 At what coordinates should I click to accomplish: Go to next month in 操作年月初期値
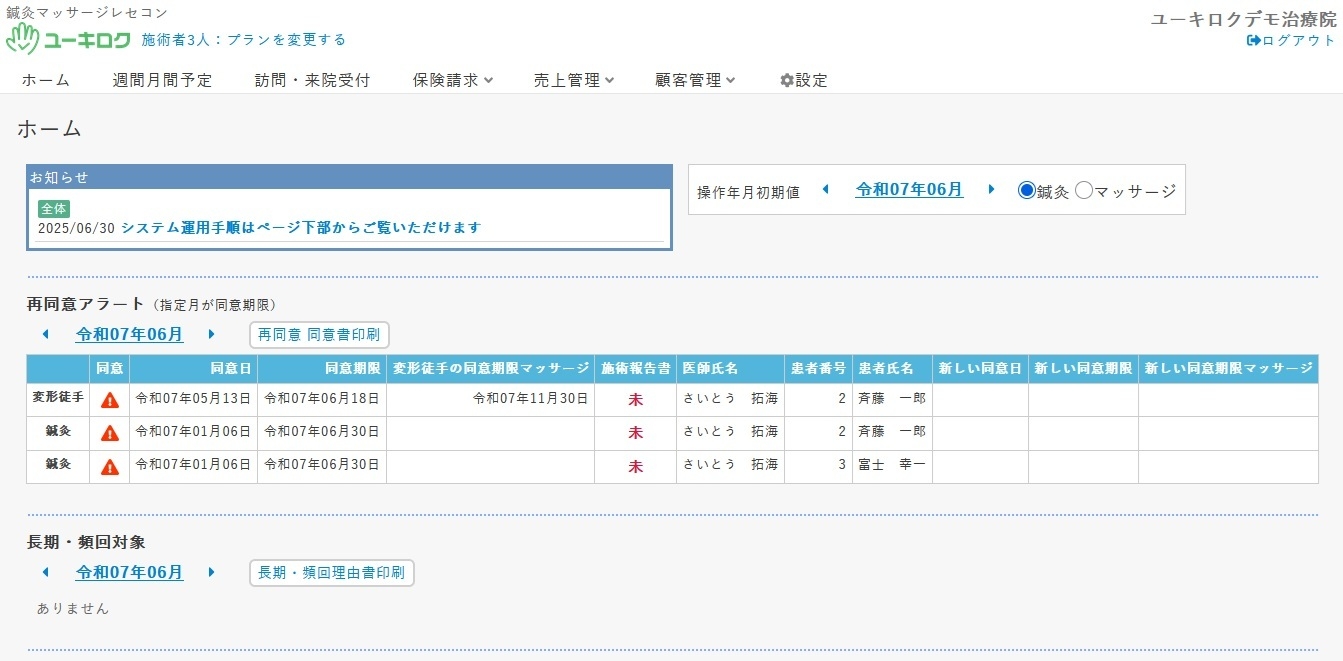[992, 190]
